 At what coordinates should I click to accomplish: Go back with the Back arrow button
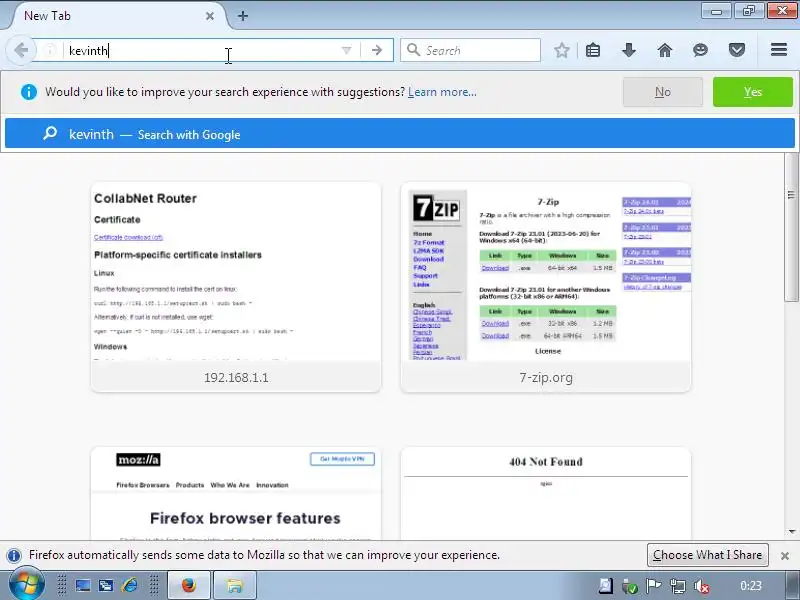tap(21, 50)
